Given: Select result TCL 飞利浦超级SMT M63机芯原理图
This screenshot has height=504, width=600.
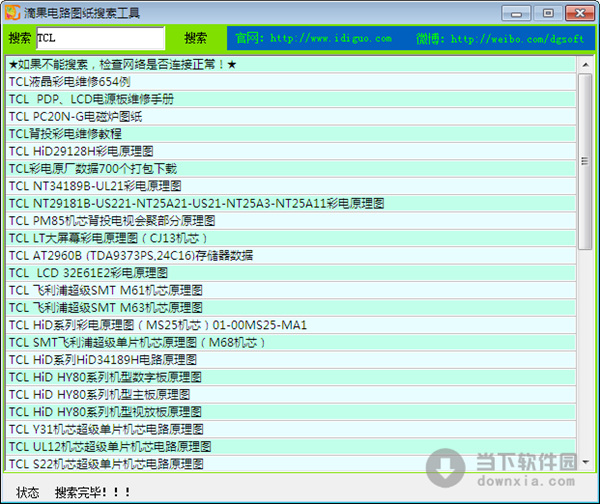Looking at the screenshot, I should [291, 308].
